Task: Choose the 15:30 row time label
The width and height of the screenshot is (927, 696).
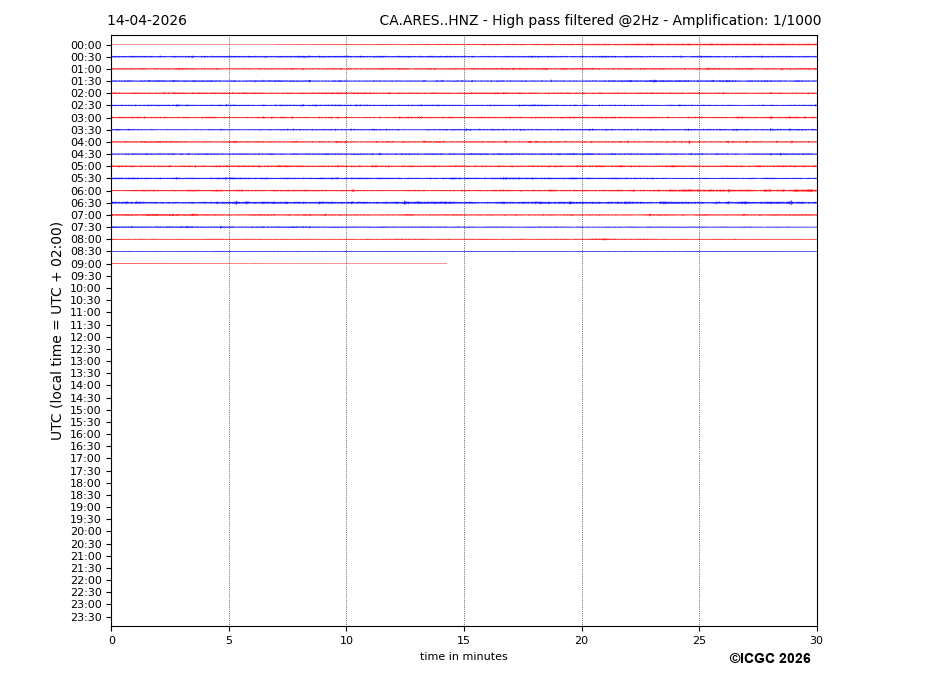Action: [86, 422]
